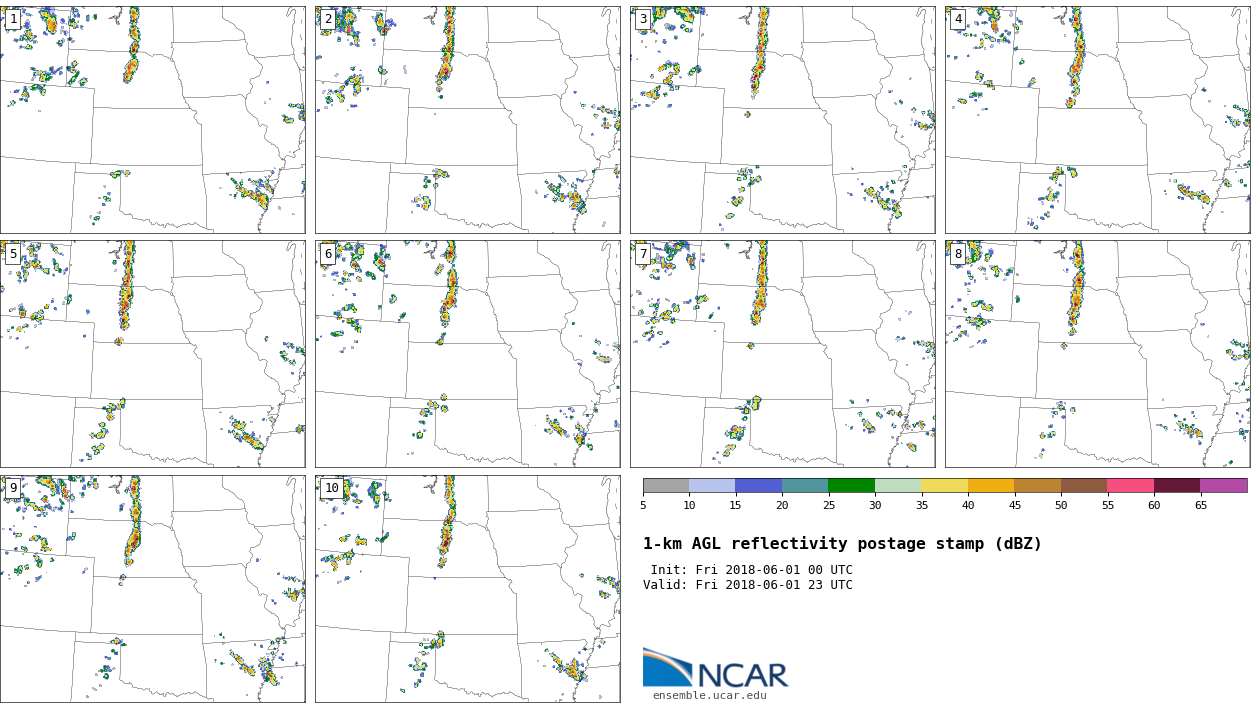
Task: Pick the member 7 reflectivity map
Action: click(x=782, y=354)
